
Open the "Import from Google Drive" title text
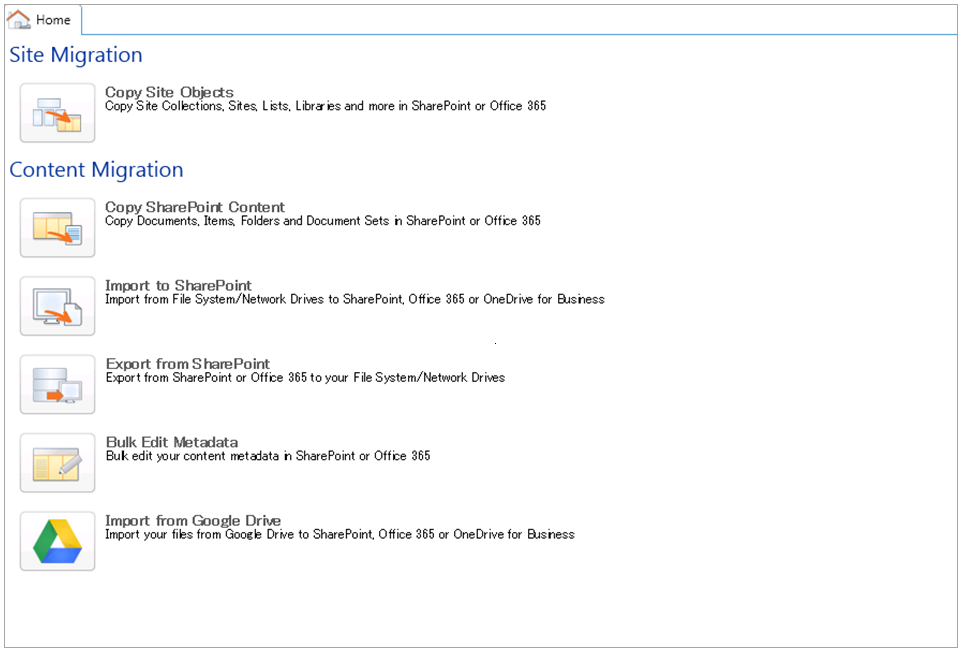pos(193,520)
